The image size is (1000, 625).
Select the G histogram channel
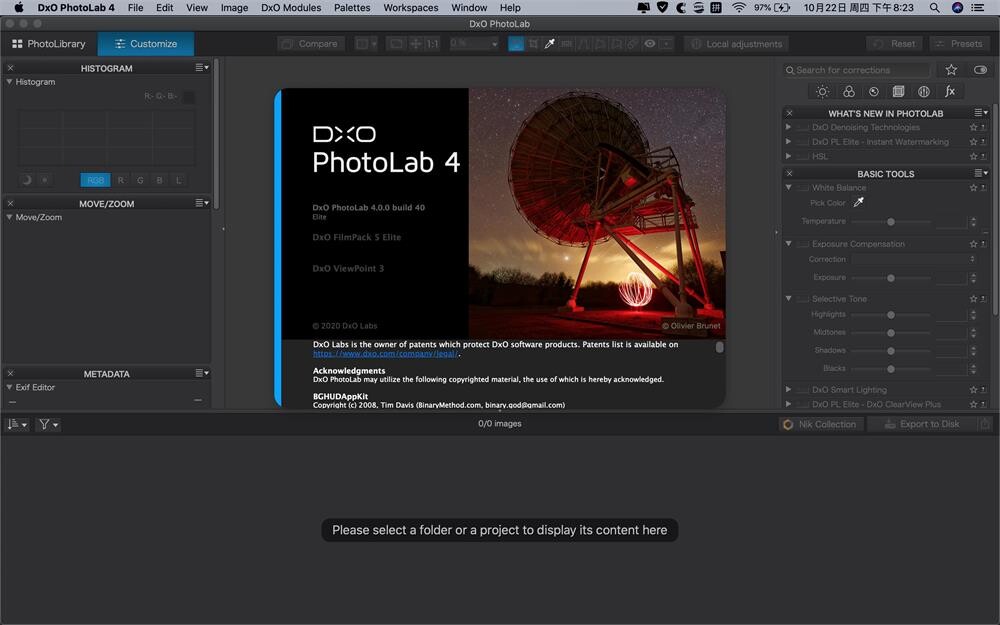click(x=140, y=180)
